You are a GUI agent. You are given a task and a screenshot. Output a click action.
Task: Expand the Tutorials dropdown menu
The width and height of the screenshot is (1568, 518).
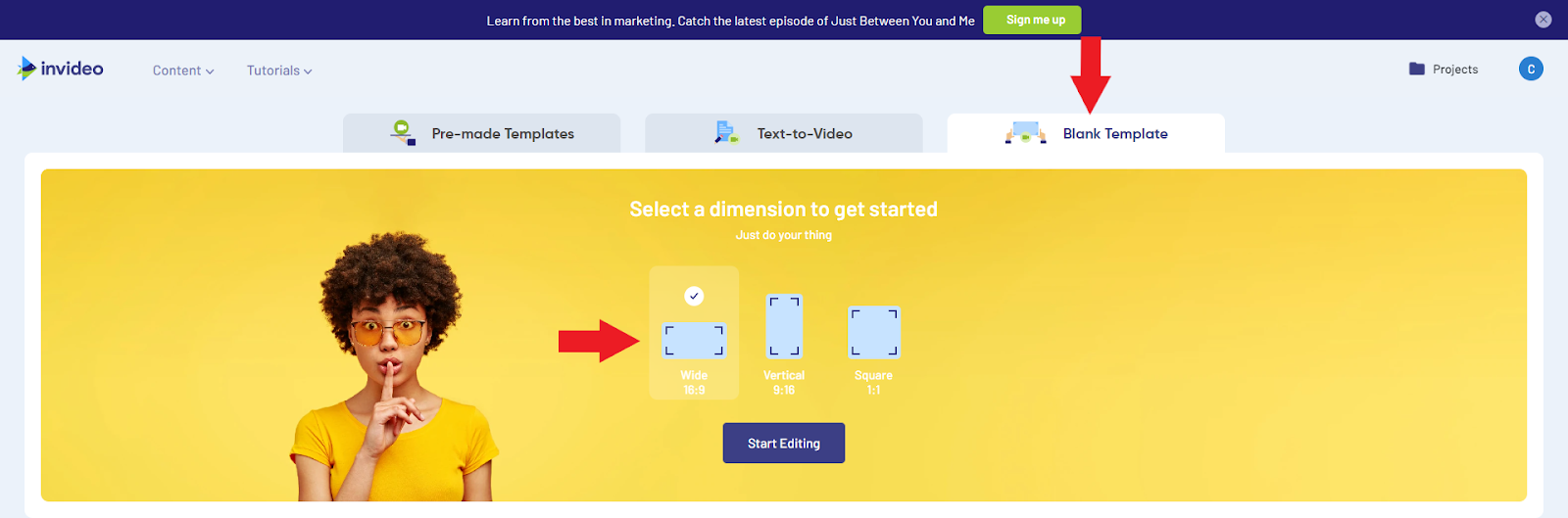click(x=279, y=71)
